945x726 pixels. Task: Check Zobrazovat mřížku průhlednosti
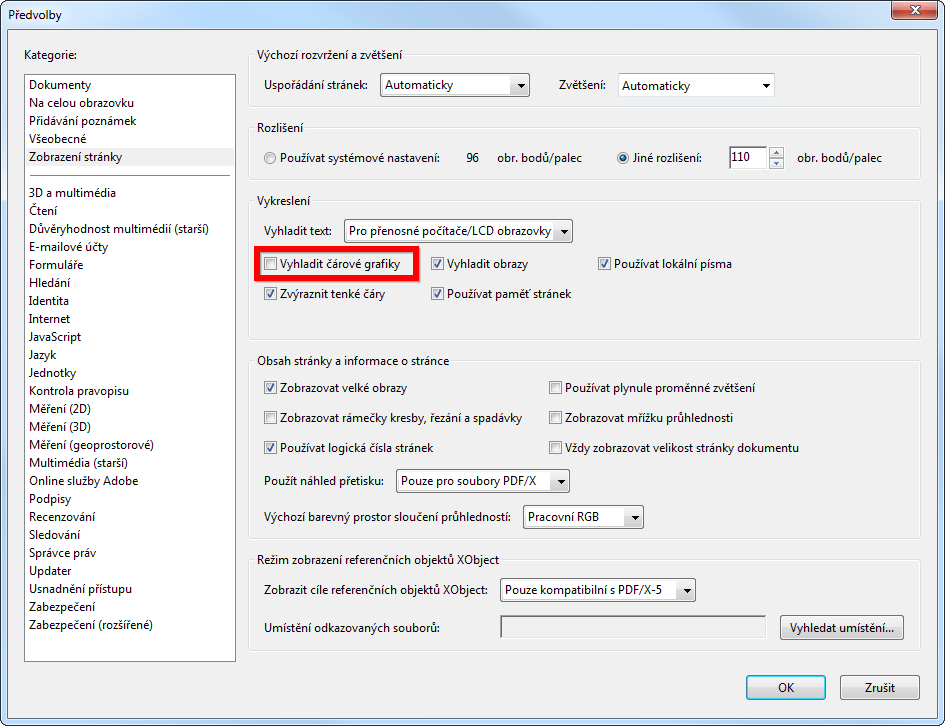pyautogui.click(x=556, y=418)
